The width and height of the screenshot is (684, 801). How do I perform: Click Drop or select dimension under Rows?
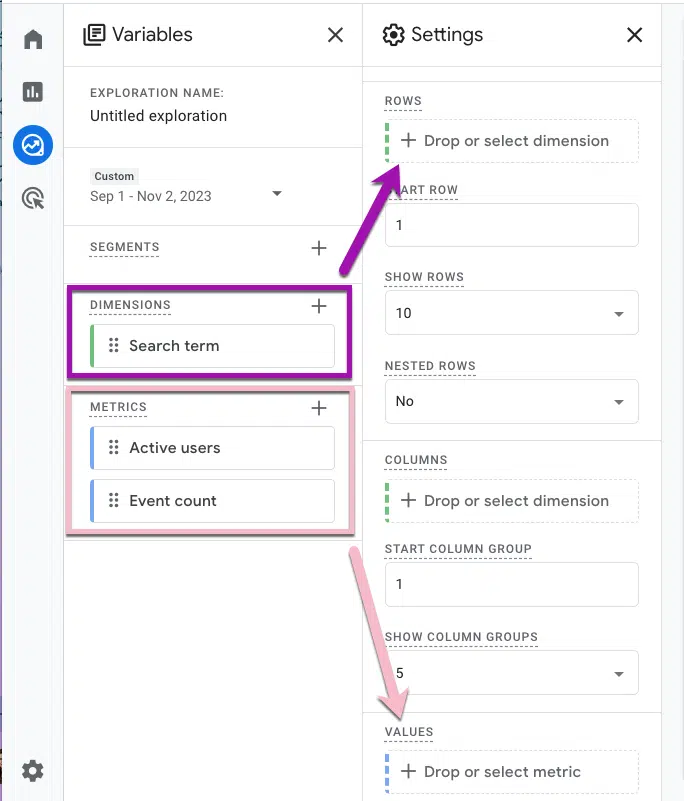click(512, 141)
